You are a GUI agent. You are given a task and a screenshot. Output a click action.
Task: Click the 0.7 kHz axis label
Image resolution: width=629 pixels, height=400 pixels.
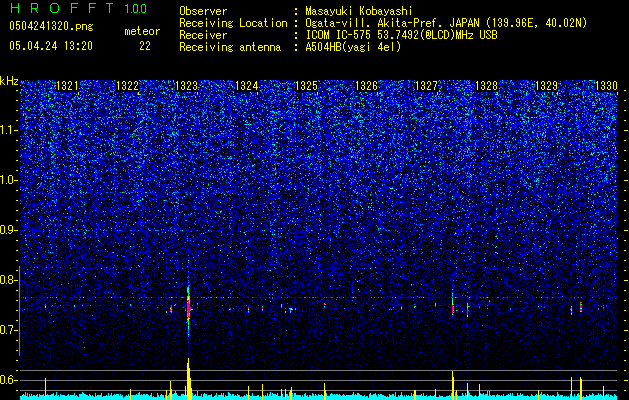(x=9, y=330)
